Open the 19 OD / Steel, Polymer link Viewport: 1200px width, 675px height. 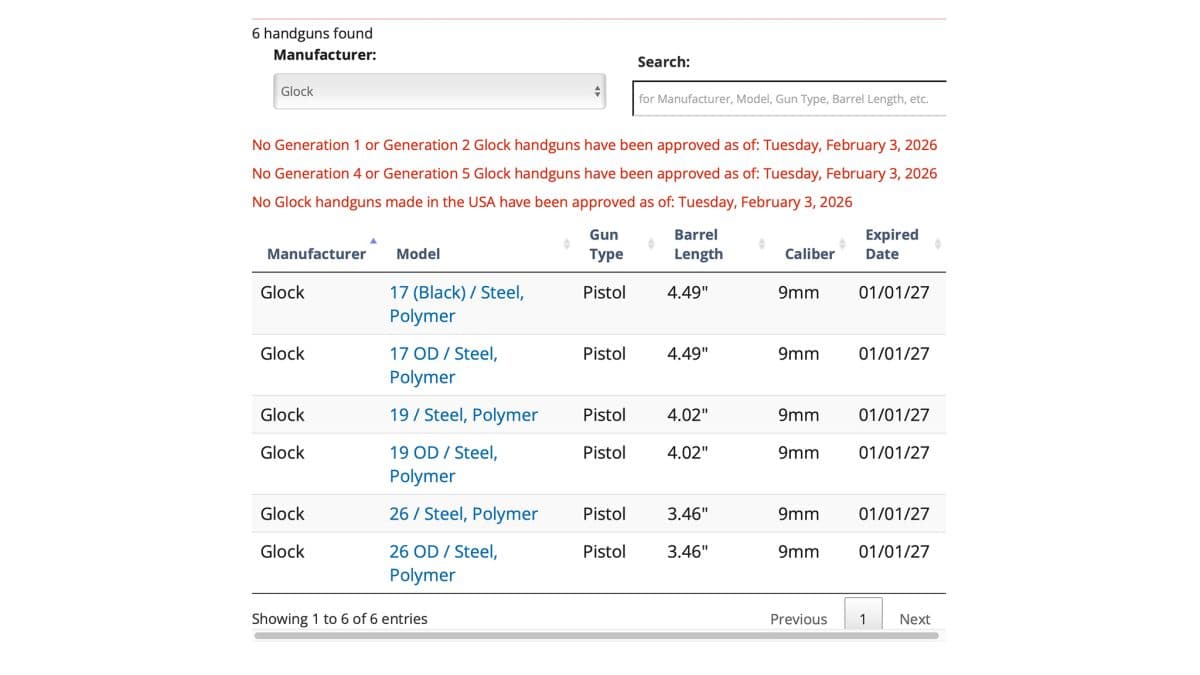[443, 464]
